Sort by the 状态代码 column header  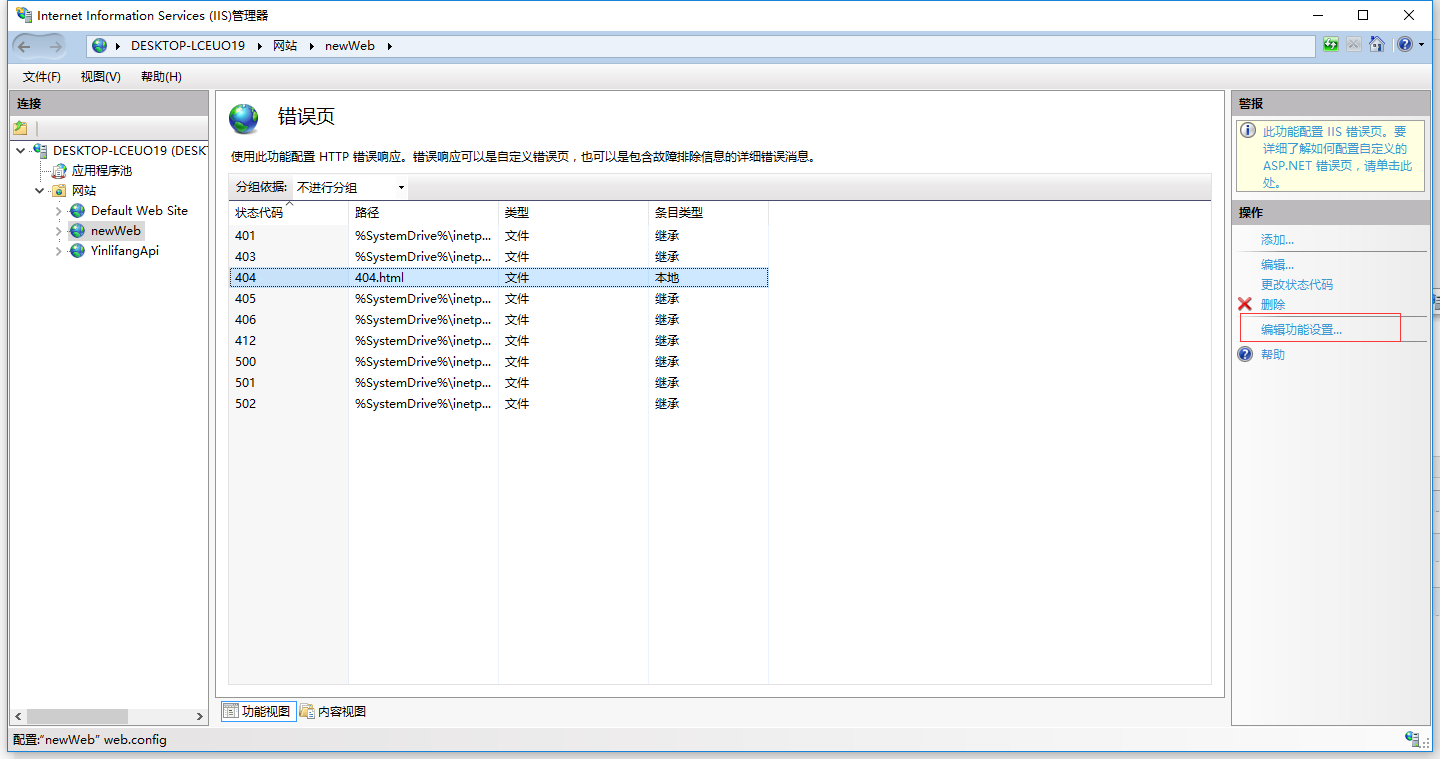point(260,213)
